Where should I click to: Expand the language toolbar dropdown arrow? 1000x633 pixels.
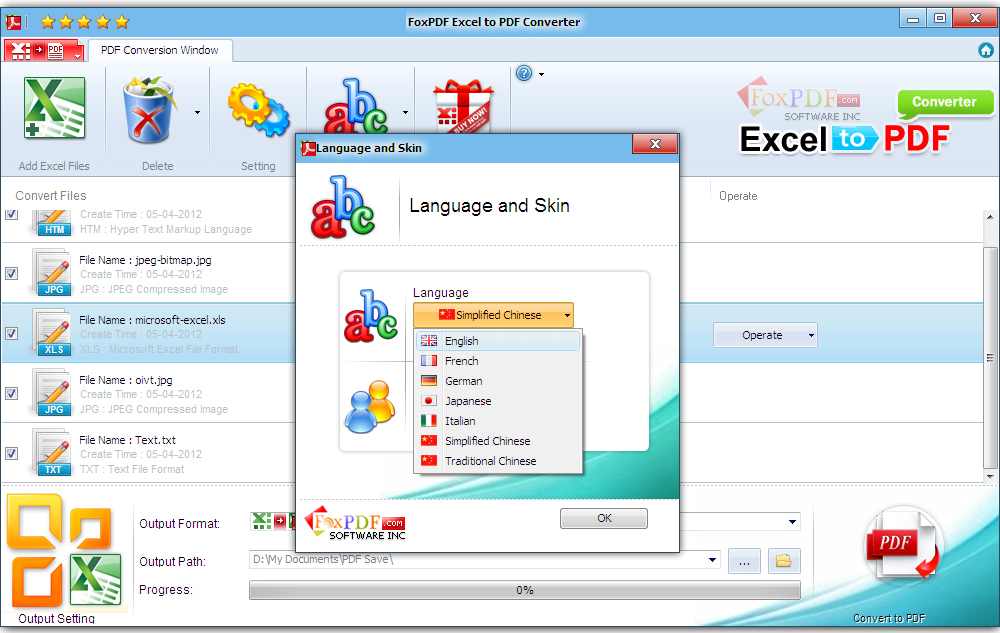(405, 112)
